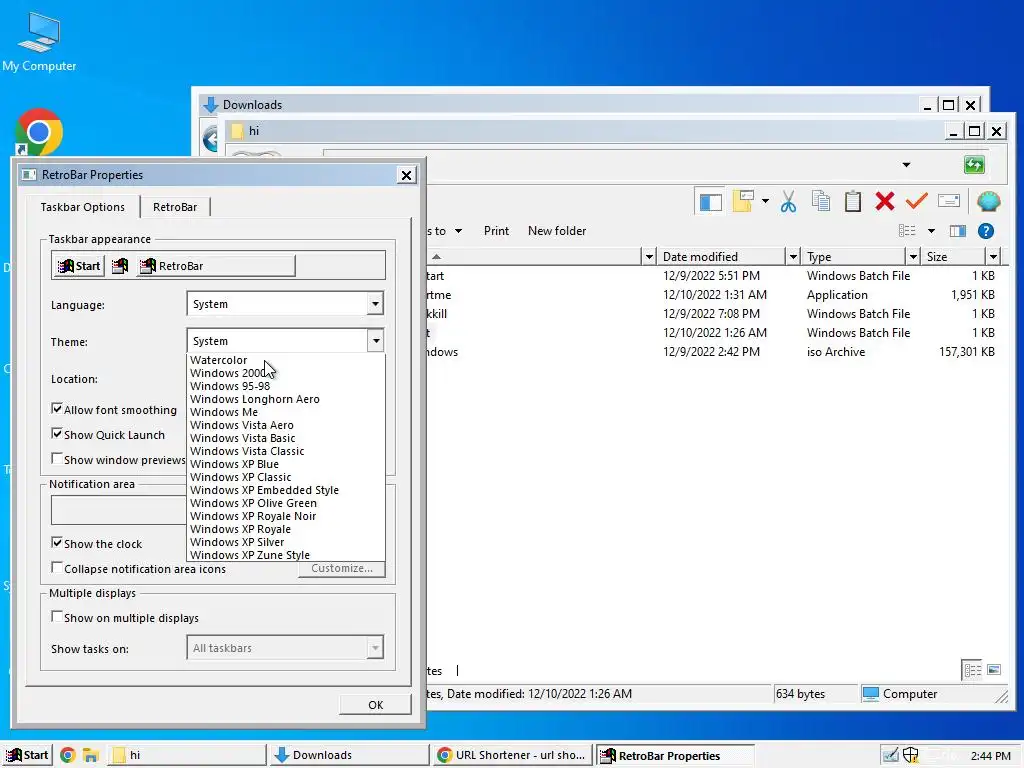1024x768 pixels.
Task: Click the large icons view icon at bottom right
Action: point(994,670)
